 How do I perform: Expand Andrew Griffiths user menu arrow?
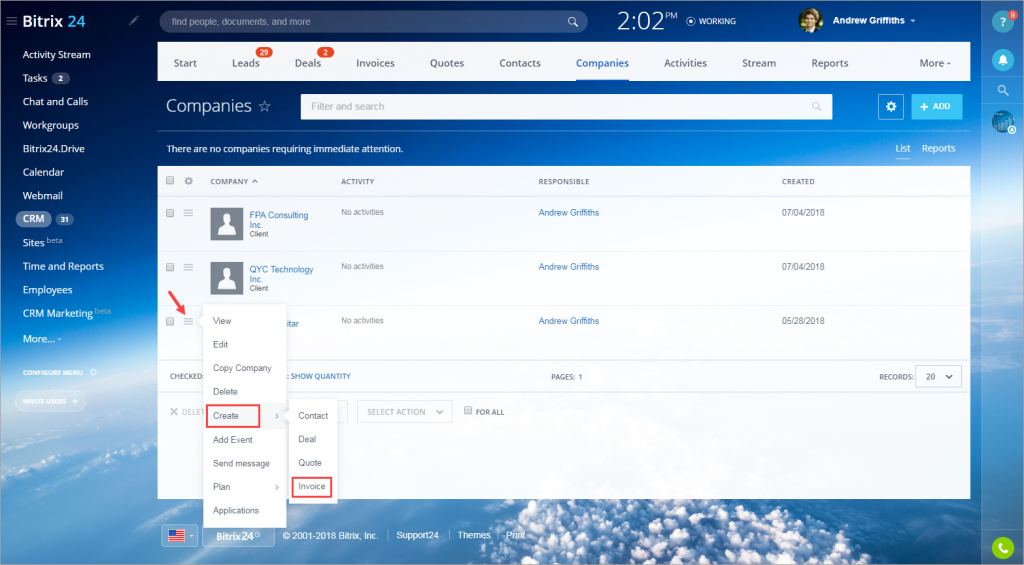[913, 21]
